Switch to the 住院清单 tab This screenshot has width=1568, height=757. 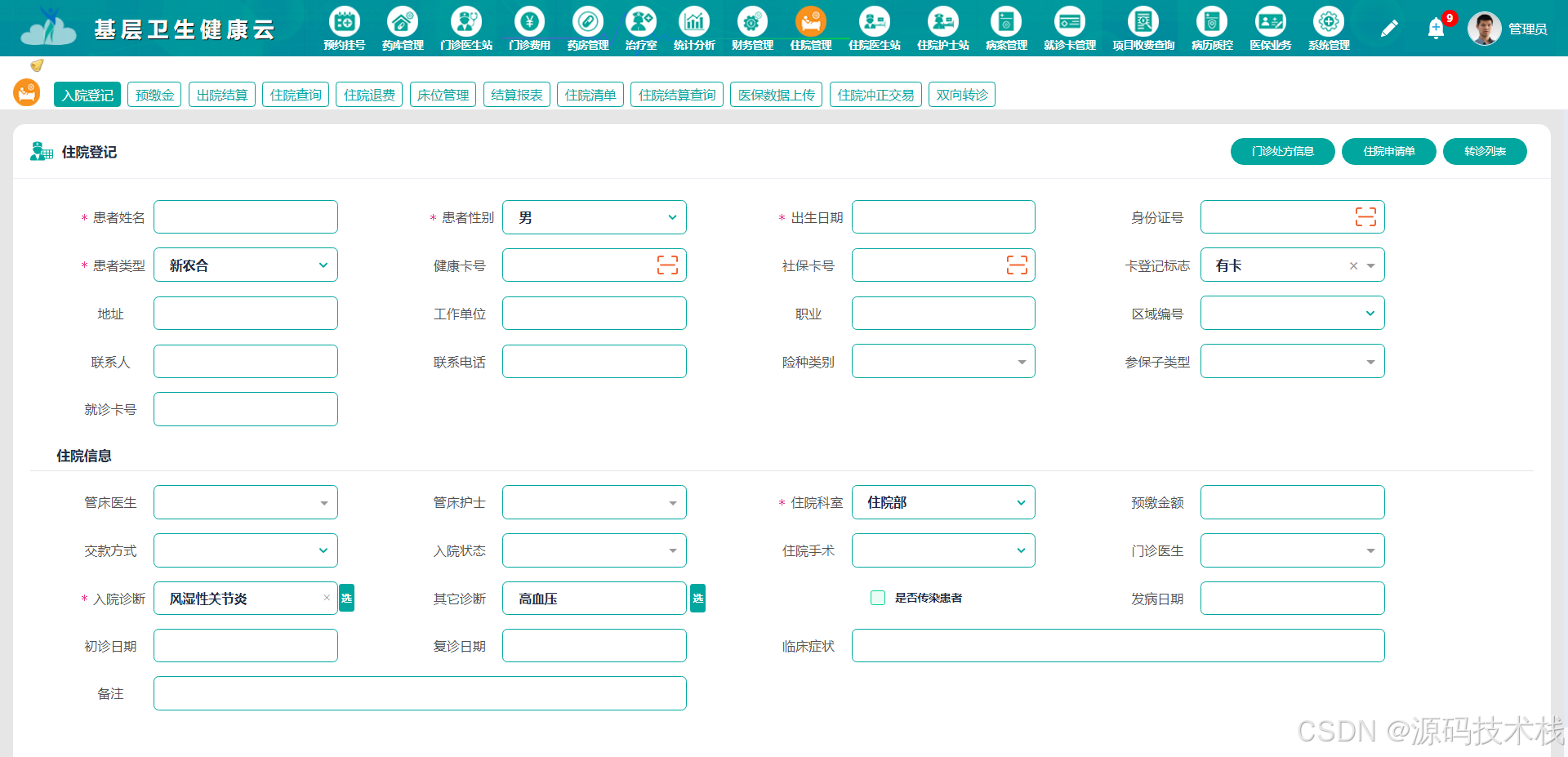click(x=590, y=95)
